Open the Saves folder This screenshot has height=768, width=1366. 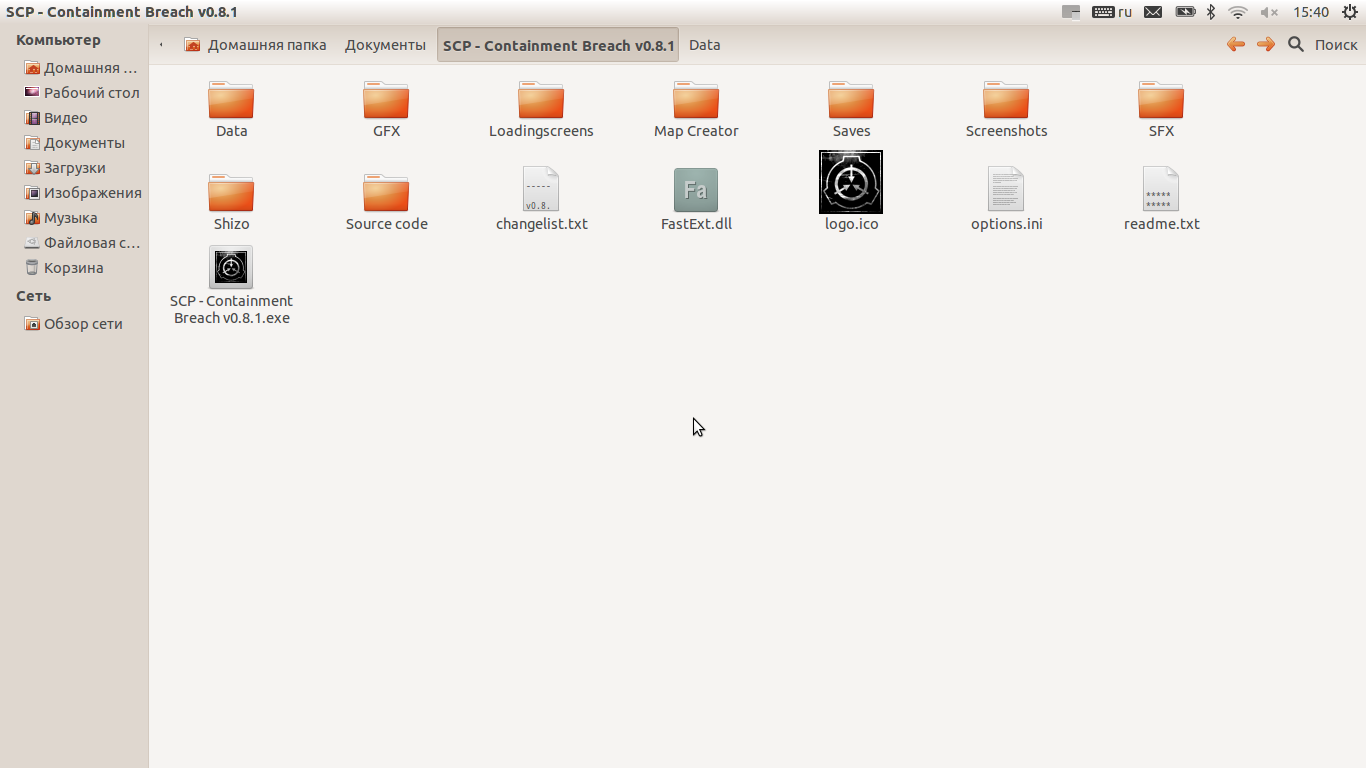[851, 100]
